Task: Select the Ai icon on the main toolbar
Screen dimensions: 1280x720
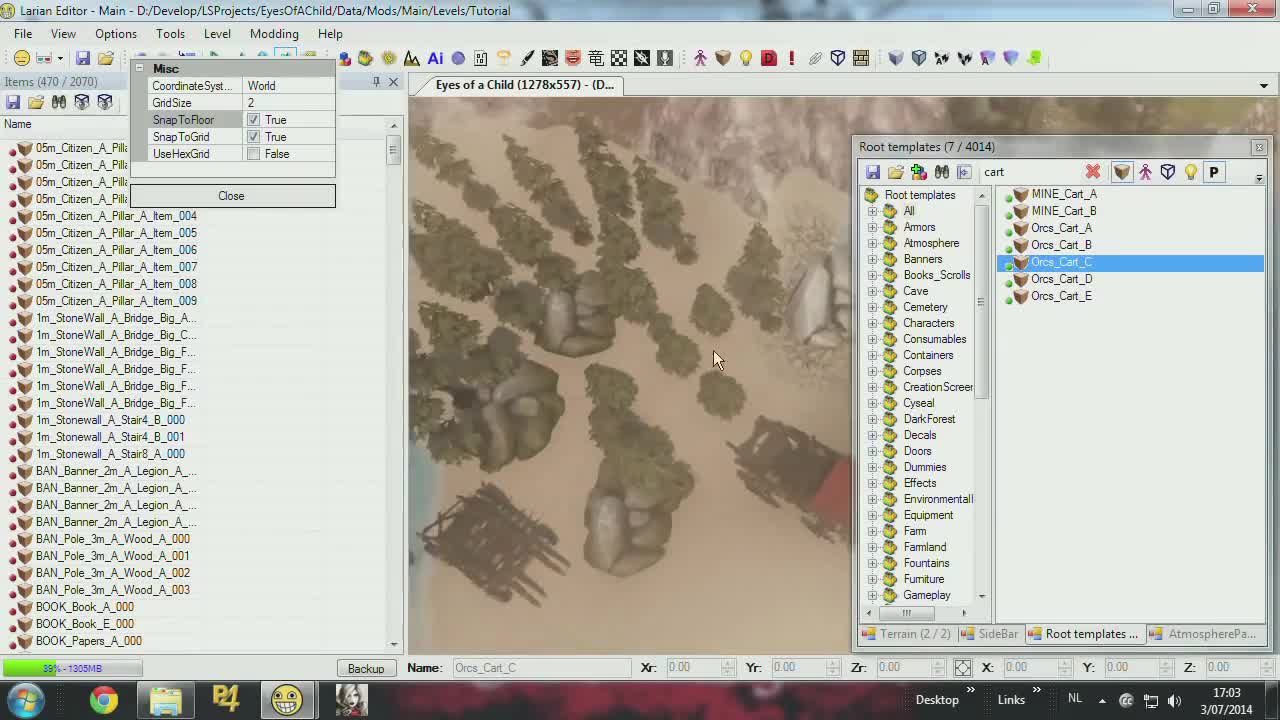Action: (434, 58)
